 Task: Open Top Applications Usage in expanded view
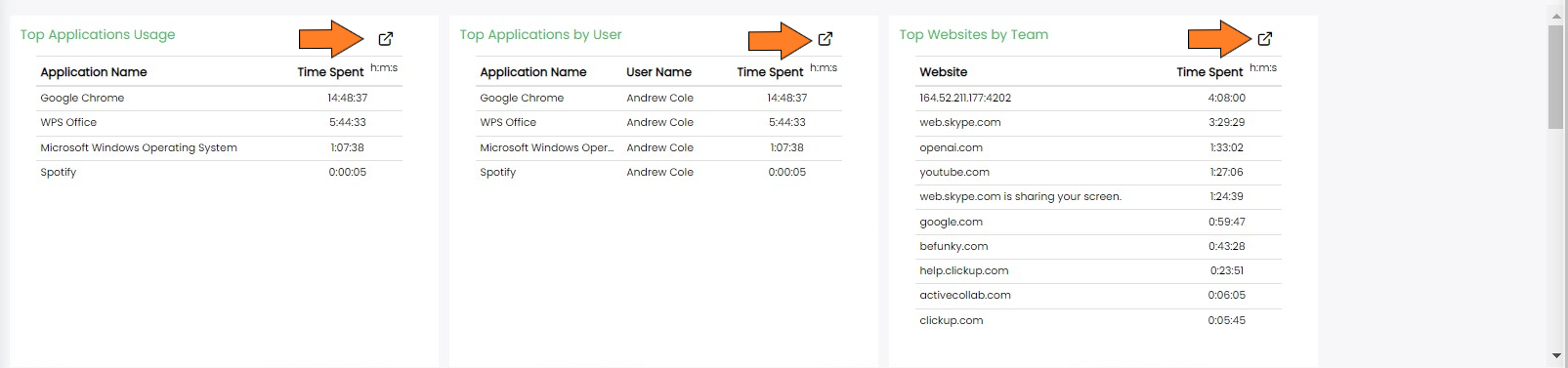click(386, 39)
